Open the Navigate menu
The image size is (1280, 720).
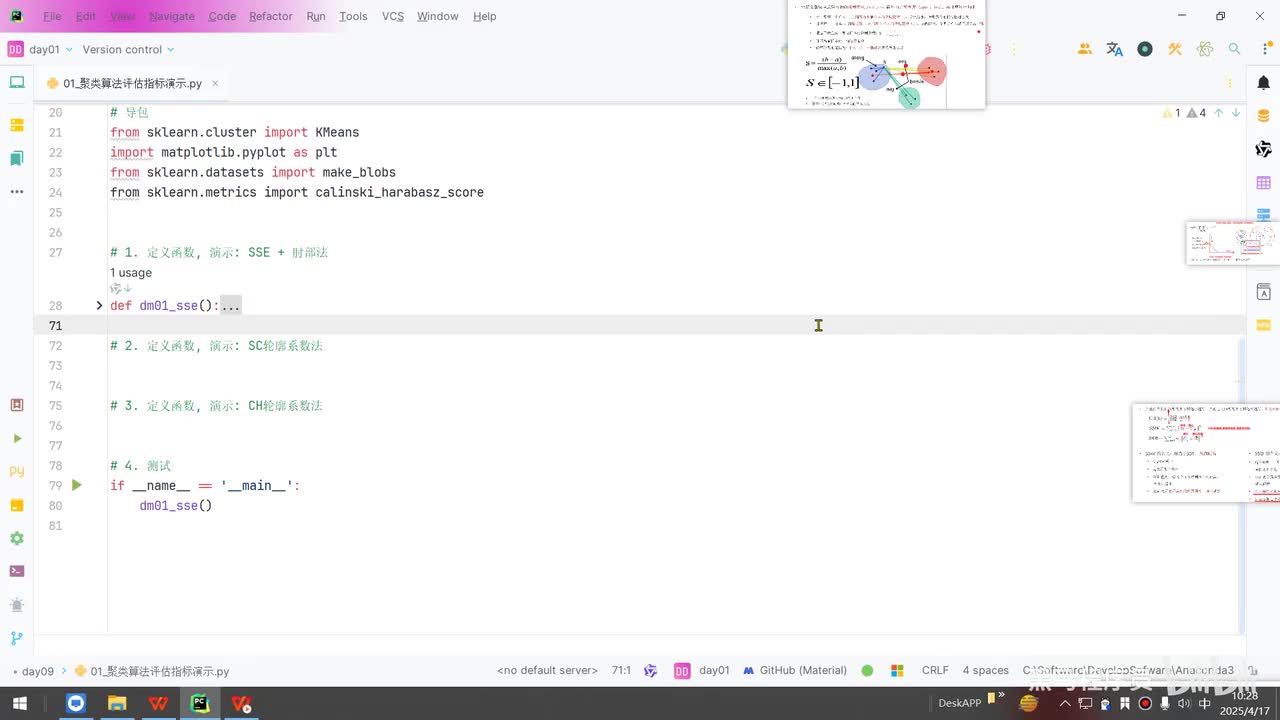click(172, 16)
